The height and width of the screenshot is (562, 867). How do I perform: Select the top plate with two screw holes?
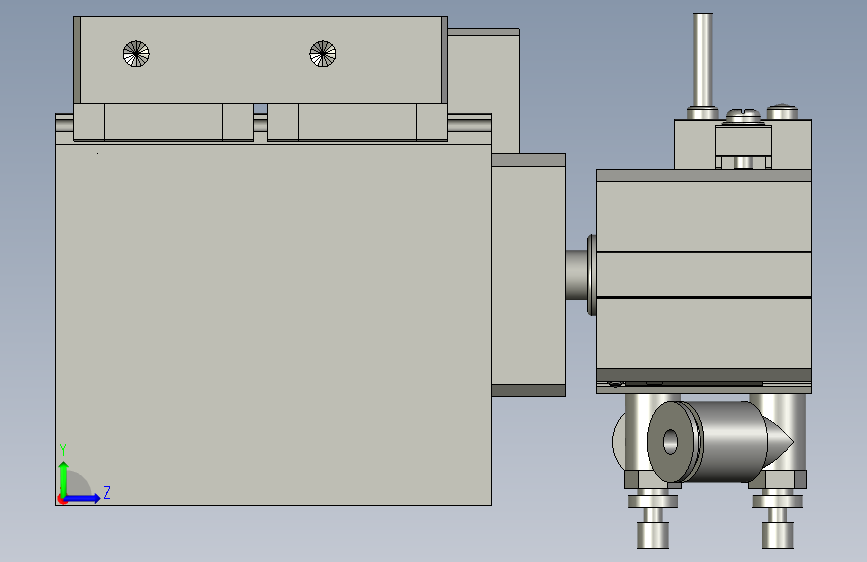261,60
